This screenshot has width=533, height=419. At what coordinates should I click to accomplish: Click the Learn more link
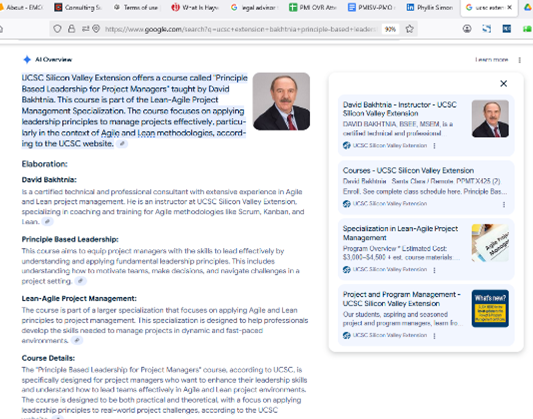492,60
